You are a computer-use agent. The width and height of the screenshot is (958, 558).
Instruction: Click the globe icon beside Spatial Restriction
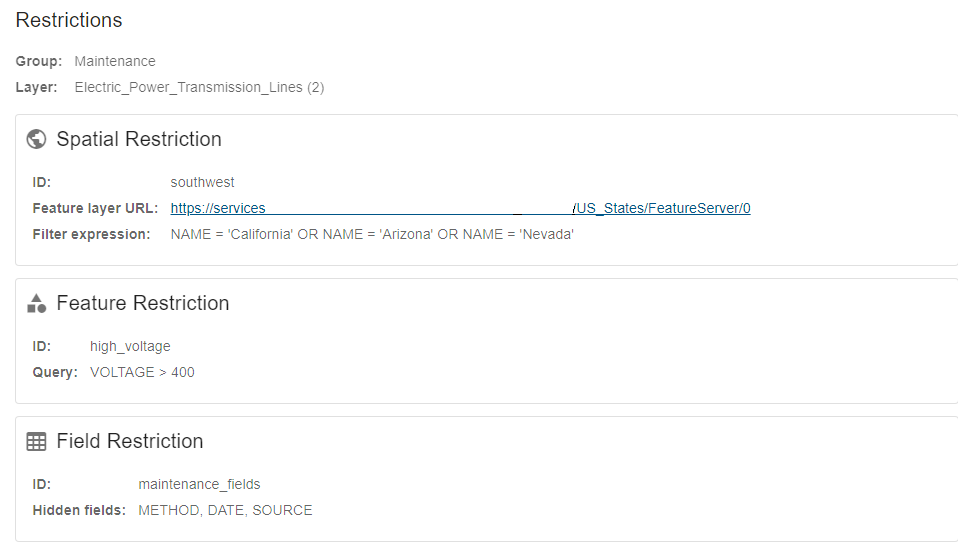(36, 139)
